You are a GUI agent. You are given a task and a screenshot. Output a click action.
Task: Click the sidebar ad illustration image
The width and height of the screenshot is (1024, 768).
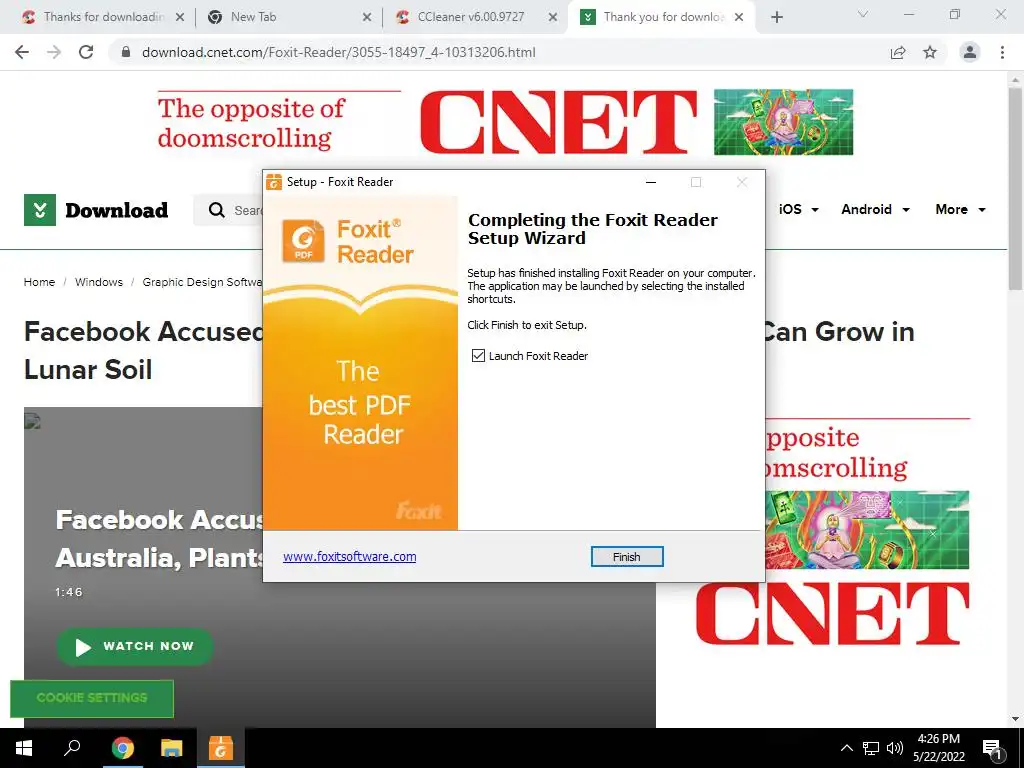click(867, 530)
